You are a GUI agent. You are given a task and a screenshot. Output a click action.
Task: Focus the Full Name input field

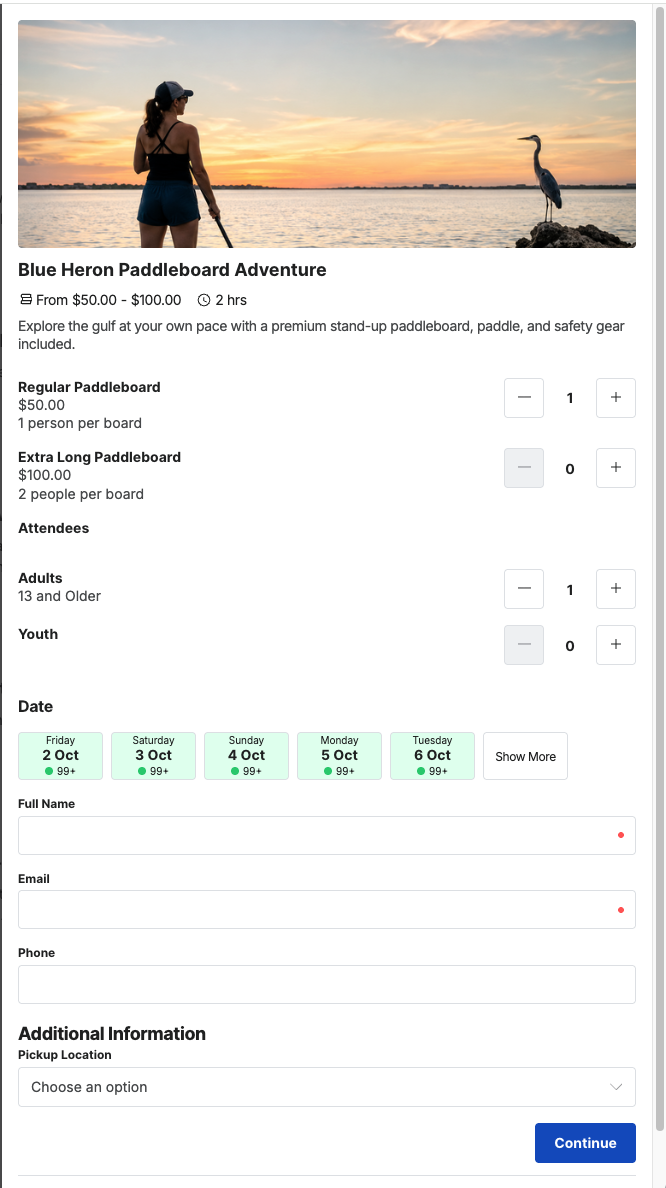pyautogui.click(x=327, y=836)
